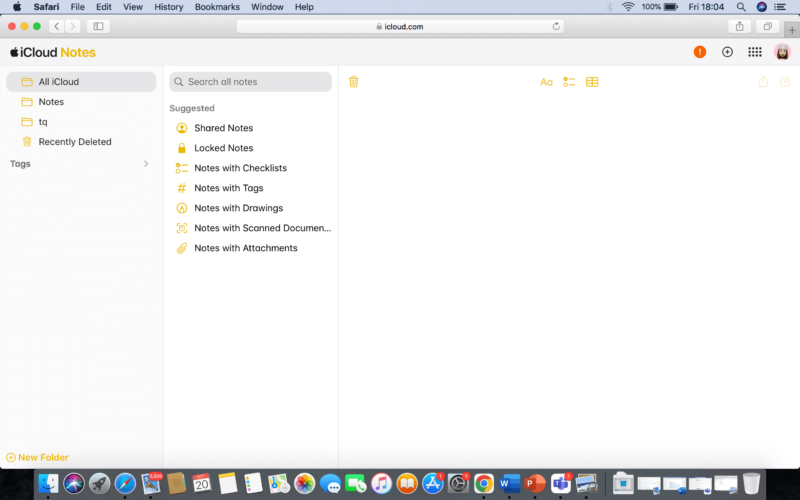Open the Help menu

coord(304,7)
